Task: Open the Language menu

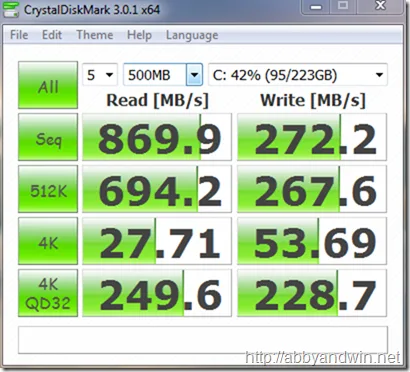Action: (x=192, y=35)
